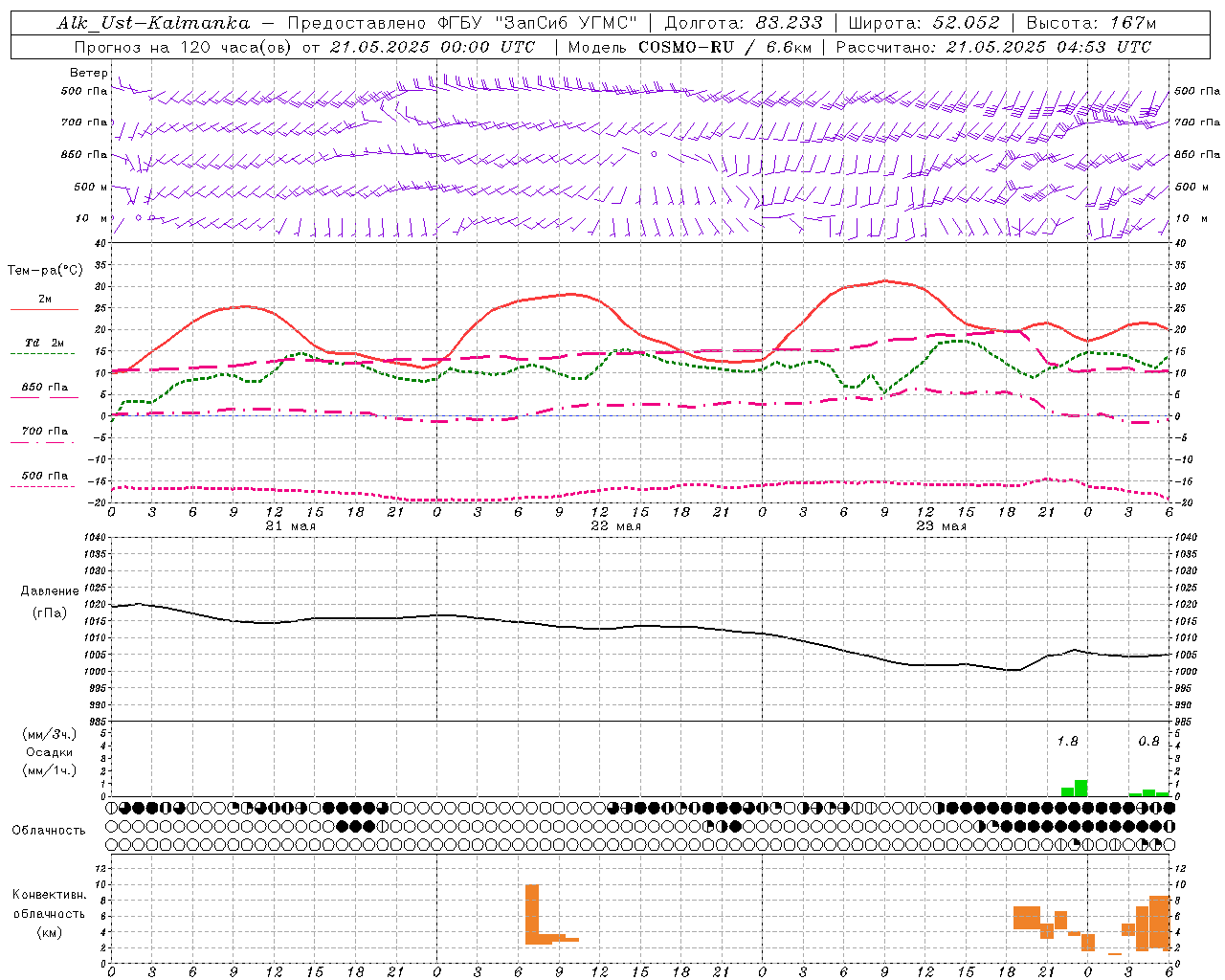This screenshot has height=980, width=1225.
Task: Click the '(гПа)' unit under Давление
Action: [x=50, y=612]
